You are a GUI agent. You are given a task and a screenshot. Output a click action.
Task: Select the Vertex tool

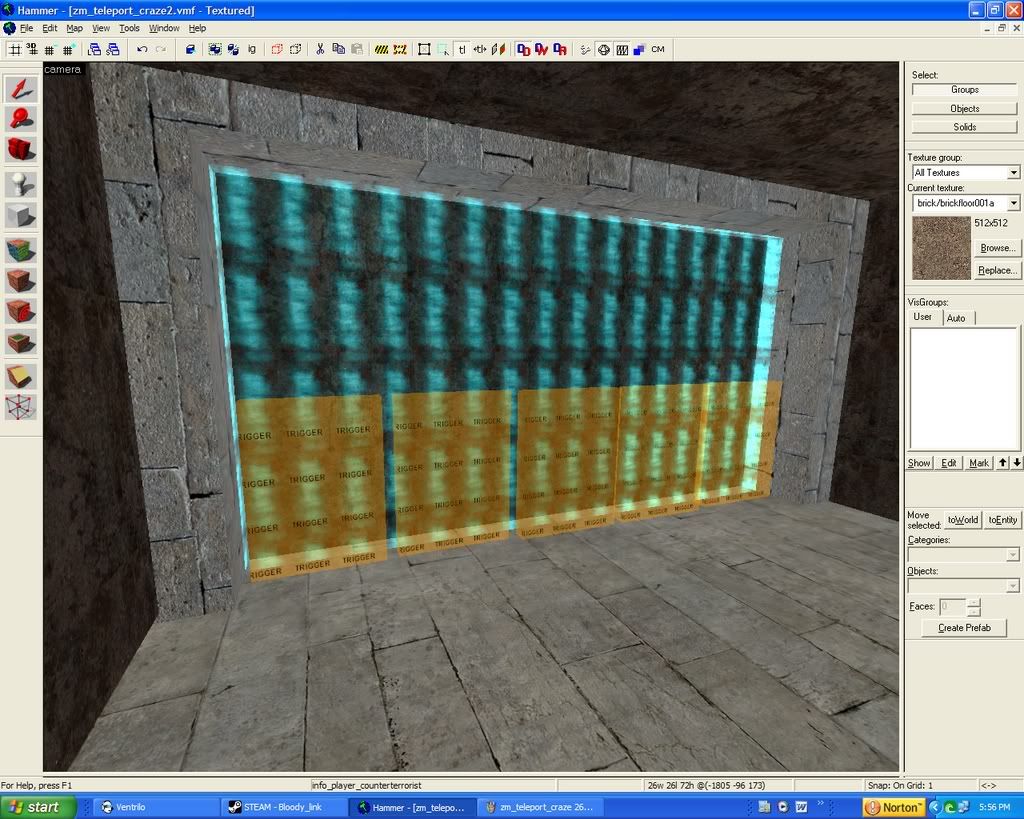21,407
